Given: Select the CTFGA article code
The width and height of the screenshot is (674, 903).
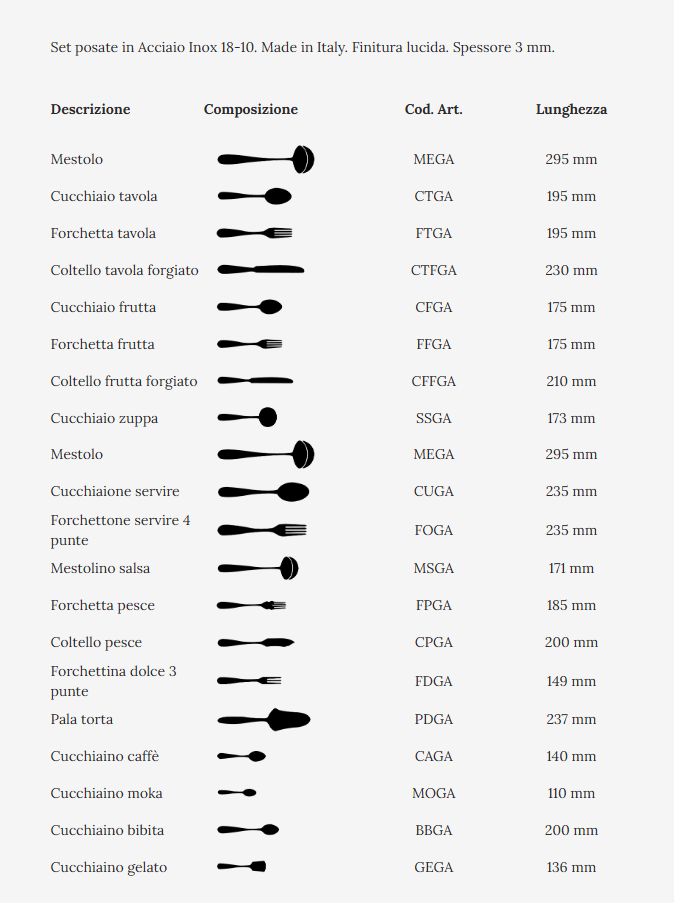Looking at the screenshot, I should pos(434,270).
